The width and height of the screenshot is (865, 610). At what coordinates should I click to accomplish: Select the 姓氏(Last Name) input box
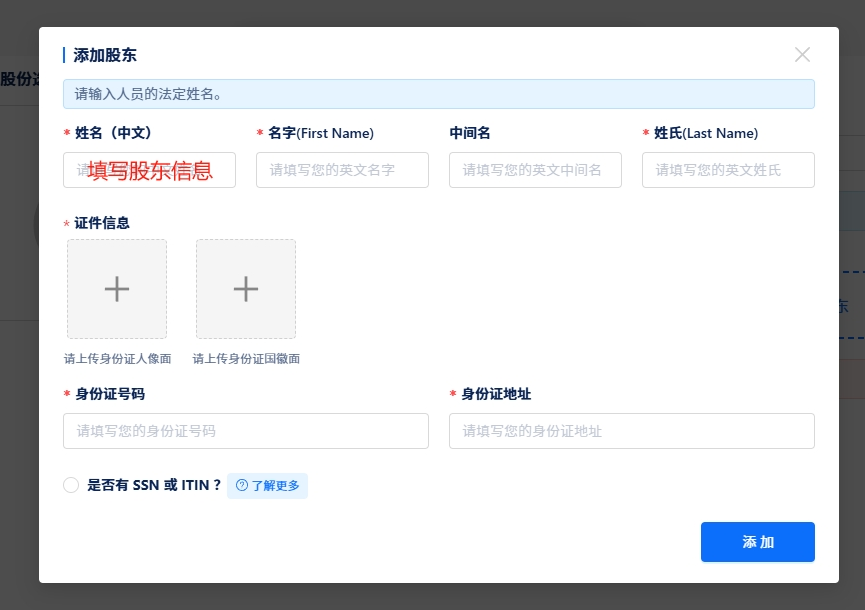pos(728,170)
